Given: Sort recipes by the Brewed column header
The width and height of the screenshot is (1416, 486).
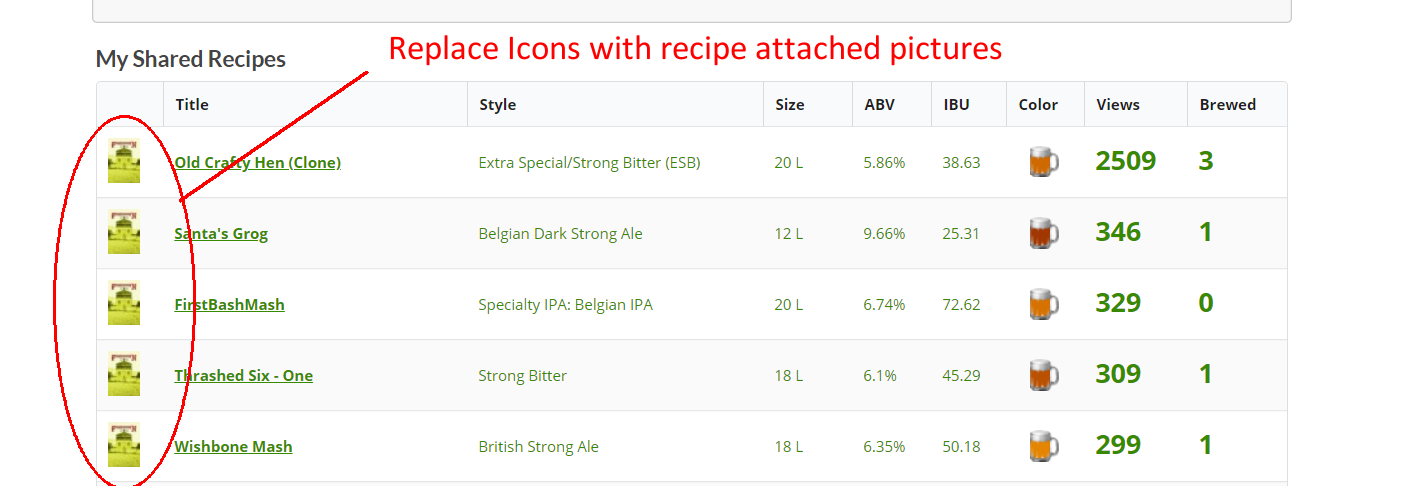Looking at the screenshot, I should pos(1228,104).
